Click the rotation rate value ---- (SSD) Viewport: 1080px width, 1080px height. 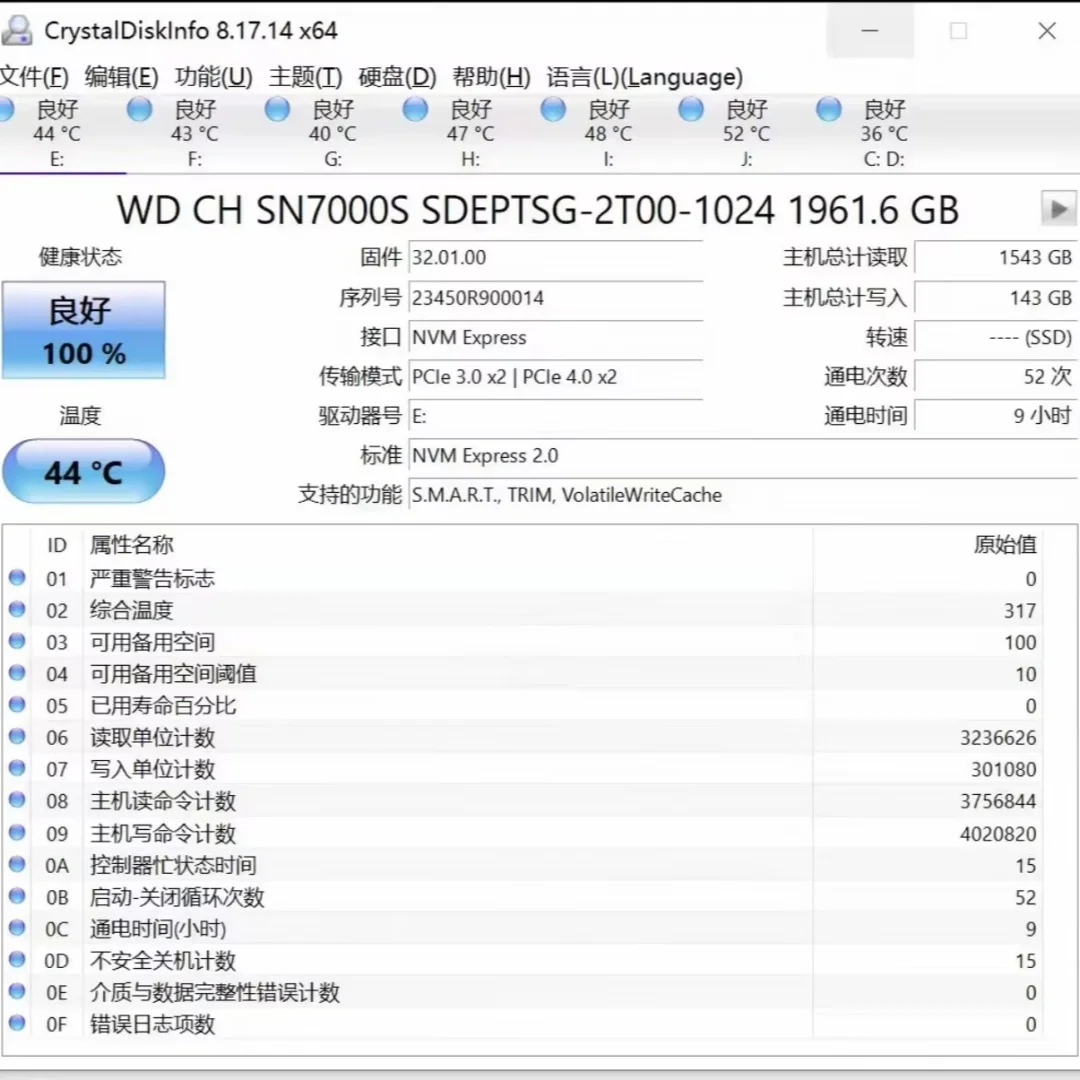pyautogui.click(x=995, y=338)
